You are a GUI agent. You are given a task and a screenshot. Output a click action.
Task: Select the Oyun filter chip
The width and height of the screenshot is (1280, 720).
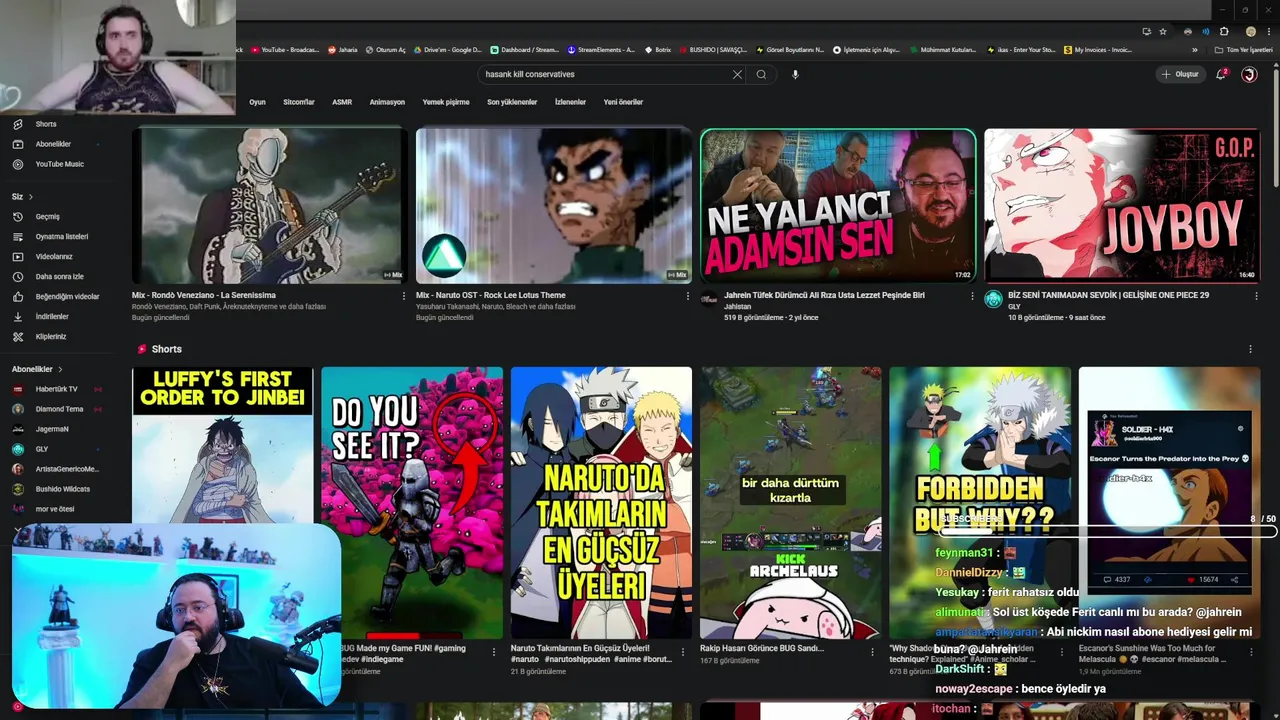(x=257, y=102)
